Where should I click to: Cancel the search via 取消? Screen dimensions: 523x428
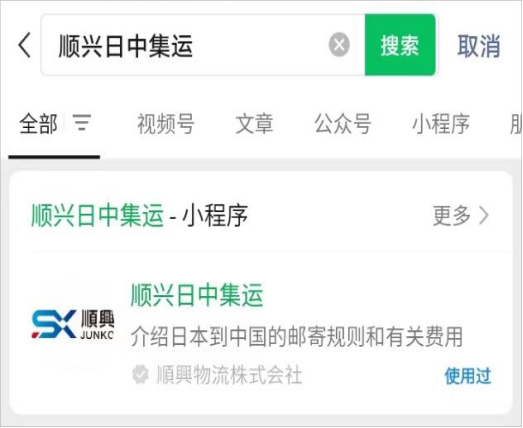click(x=479, y=46)
